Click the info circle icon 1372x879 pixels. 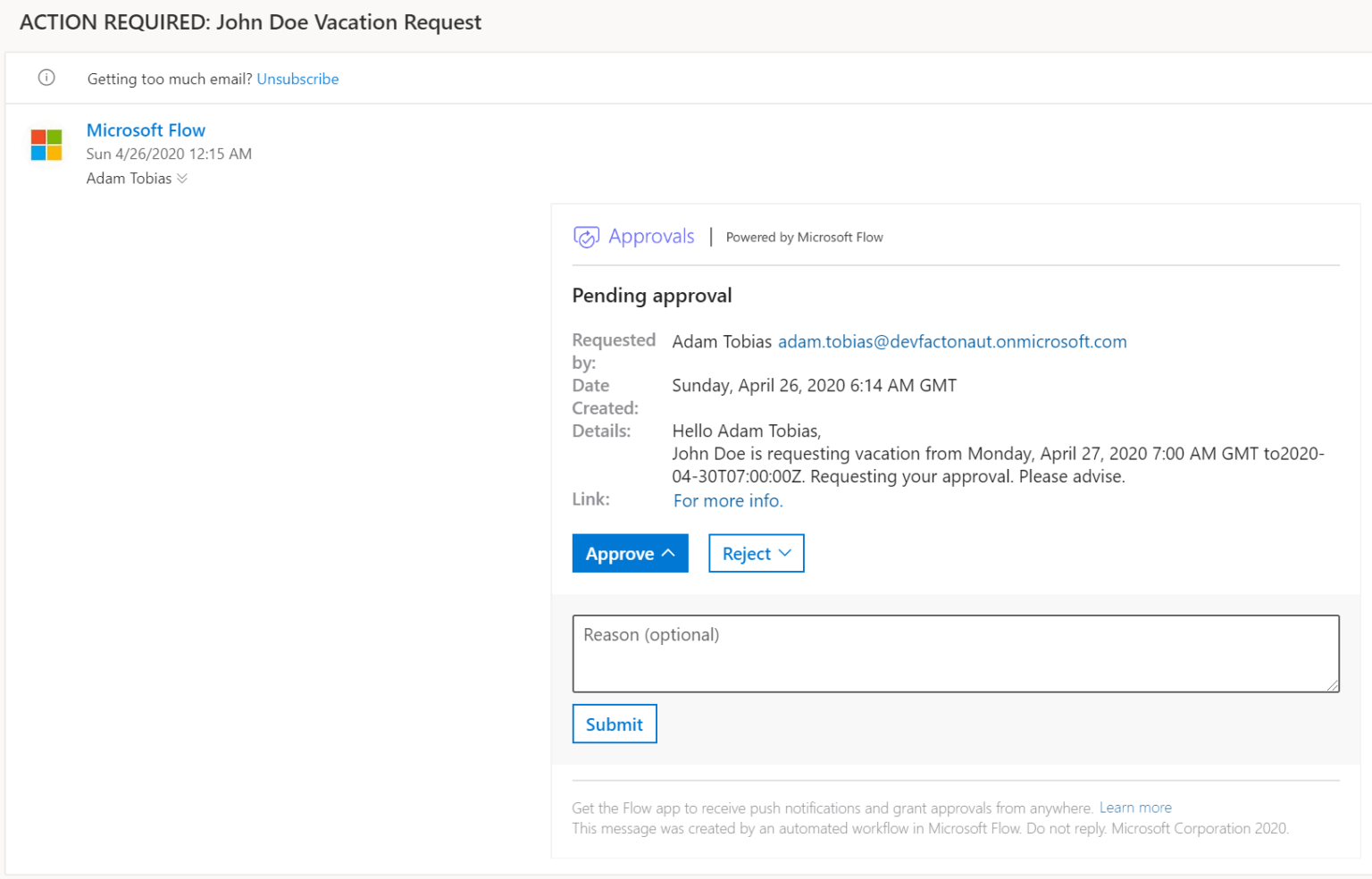(x=46, y=78)
